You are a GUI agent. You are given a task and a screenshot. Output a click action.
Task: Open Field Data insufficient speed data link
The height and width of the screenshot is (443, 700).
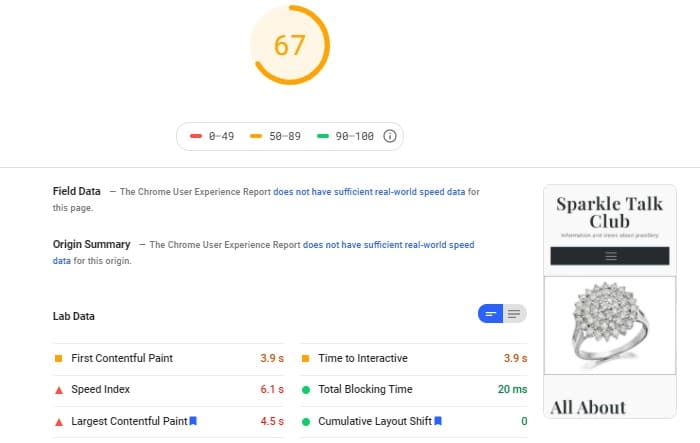369,192
